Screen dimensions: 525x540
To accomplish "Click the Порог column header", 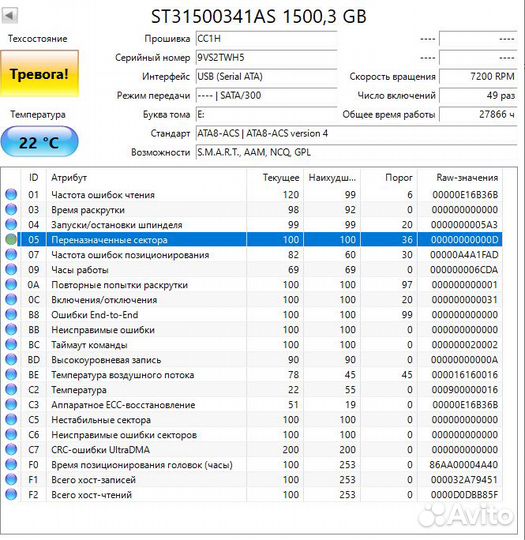I will 389,178.
